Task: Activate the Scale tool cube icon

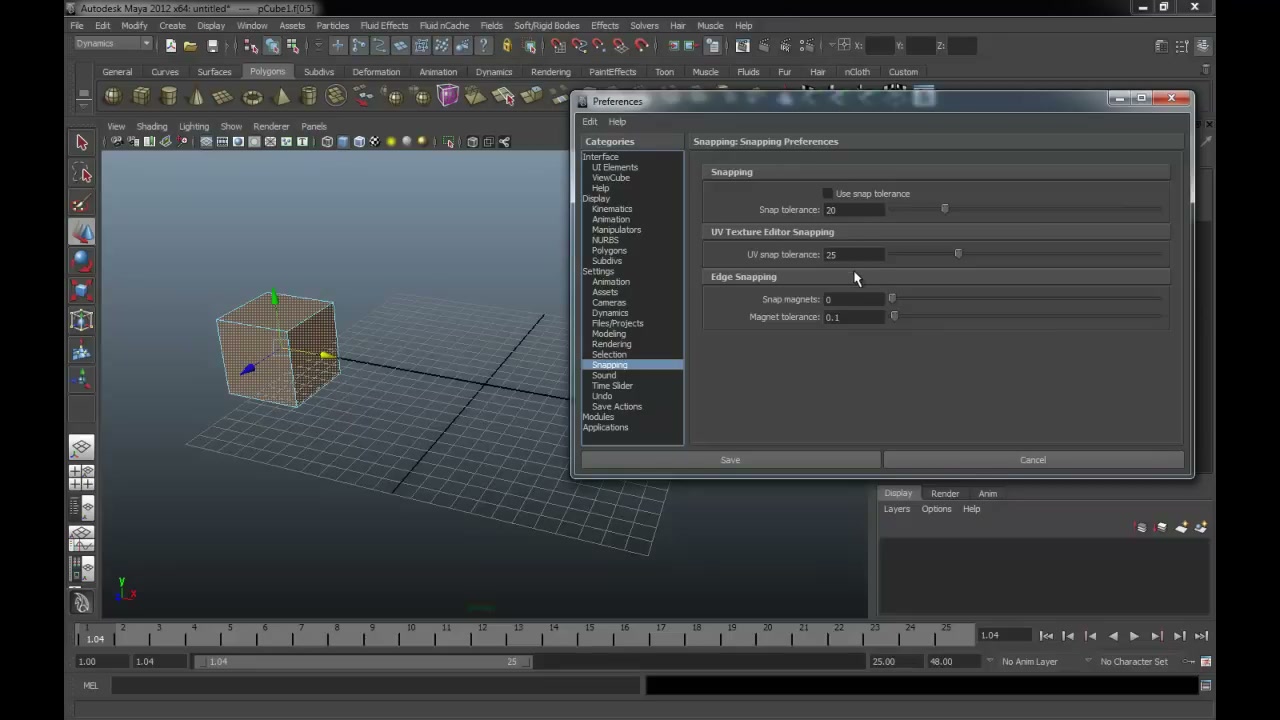Action: [x=82, y=291]
